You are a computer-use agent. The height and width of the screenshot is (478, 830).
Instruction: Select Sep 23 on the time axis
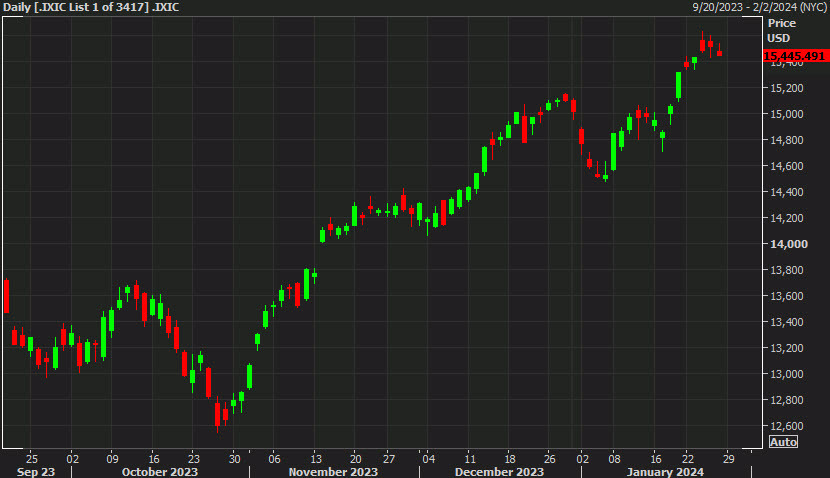coord(36,472)
